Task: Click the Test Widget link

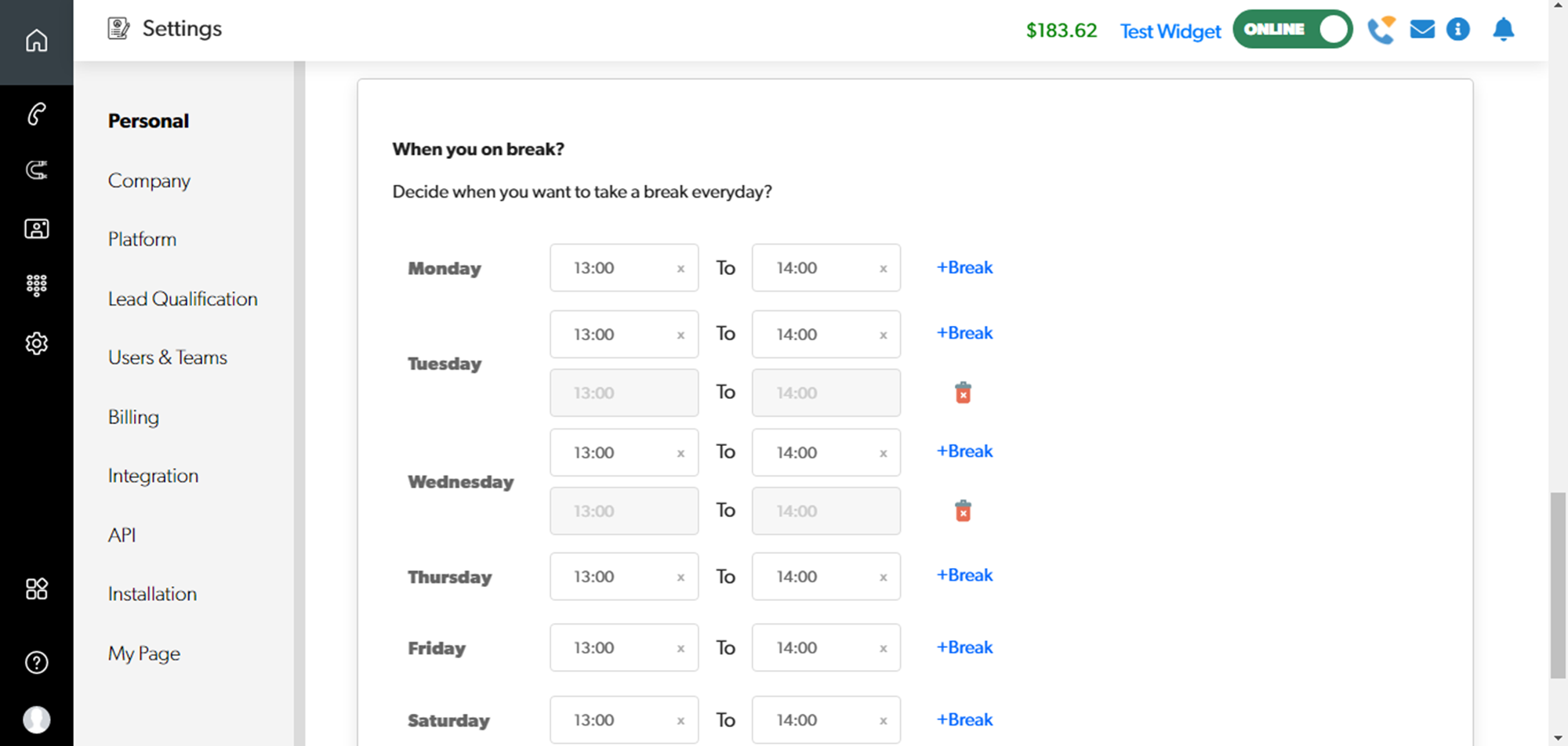Action: coord(1170,31)
